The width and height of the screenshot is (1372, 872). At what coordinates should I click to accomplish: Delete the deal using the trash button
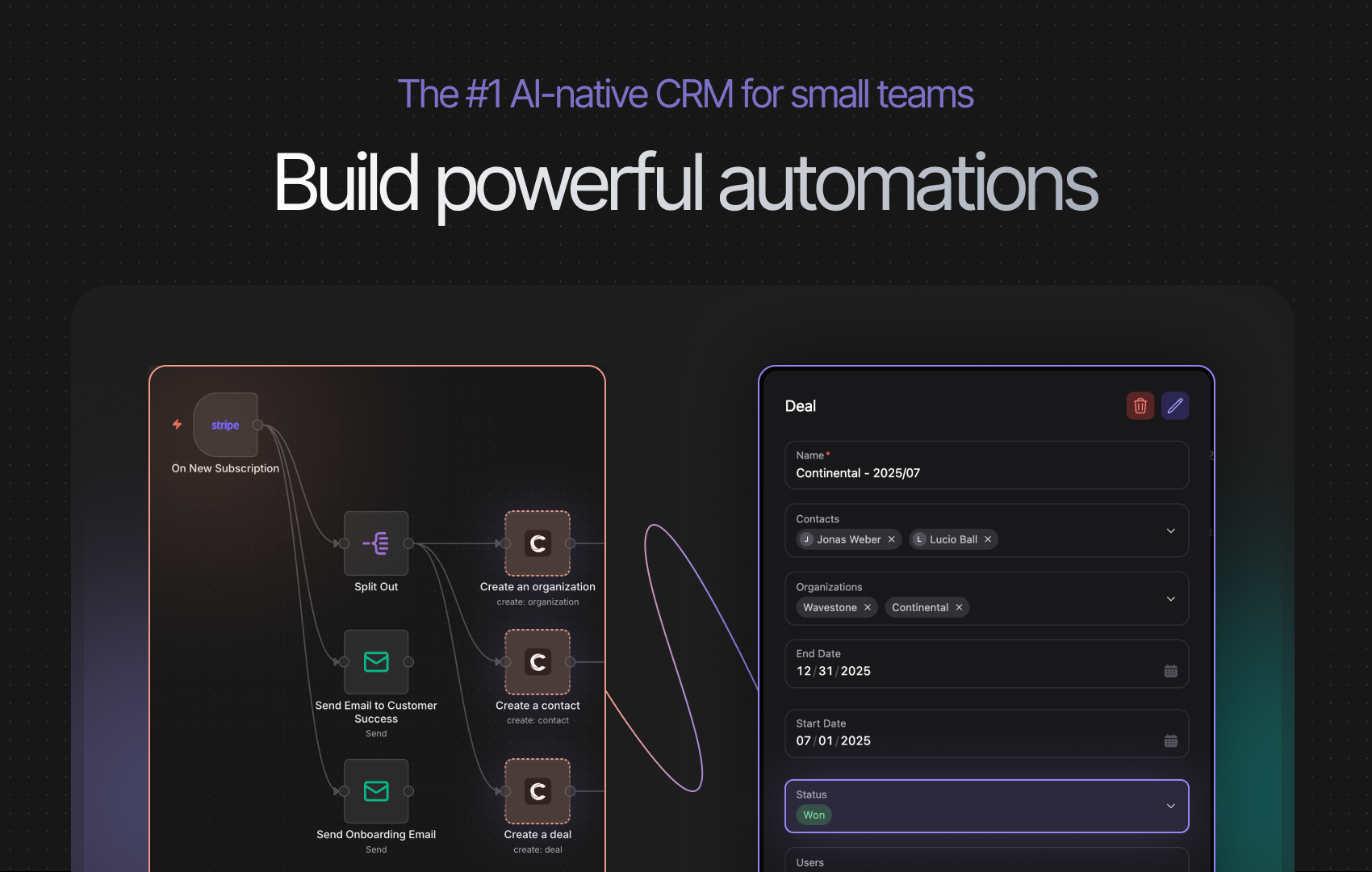click(1140, 405)
